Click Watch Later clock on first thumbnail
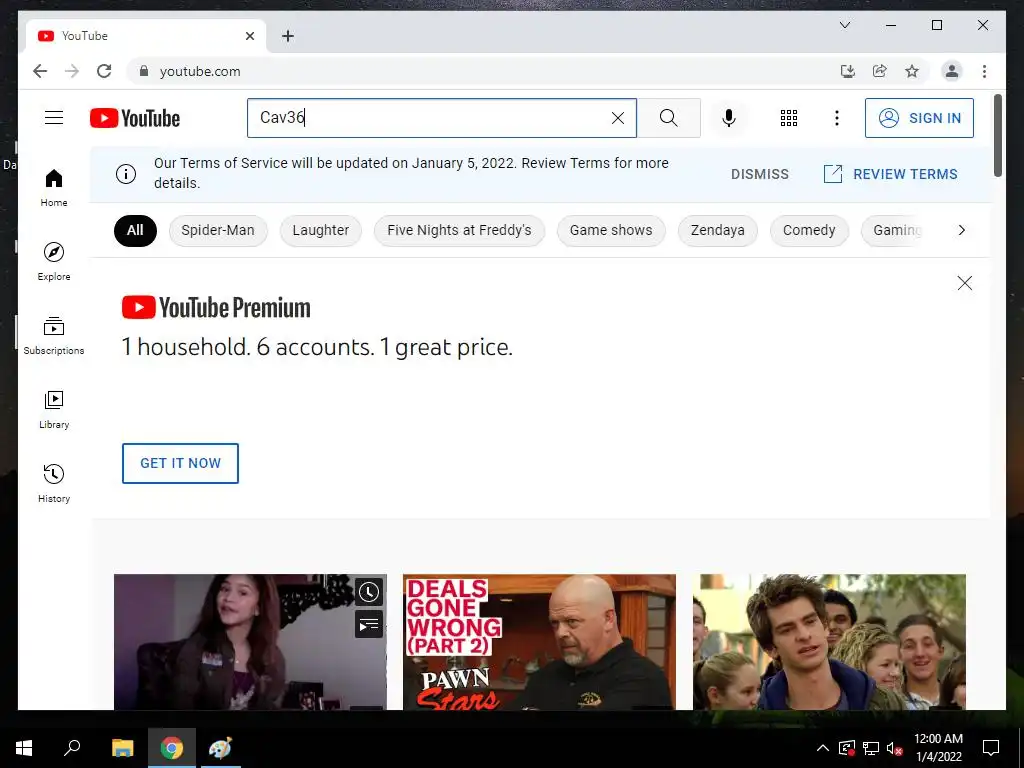 point(369,592)
